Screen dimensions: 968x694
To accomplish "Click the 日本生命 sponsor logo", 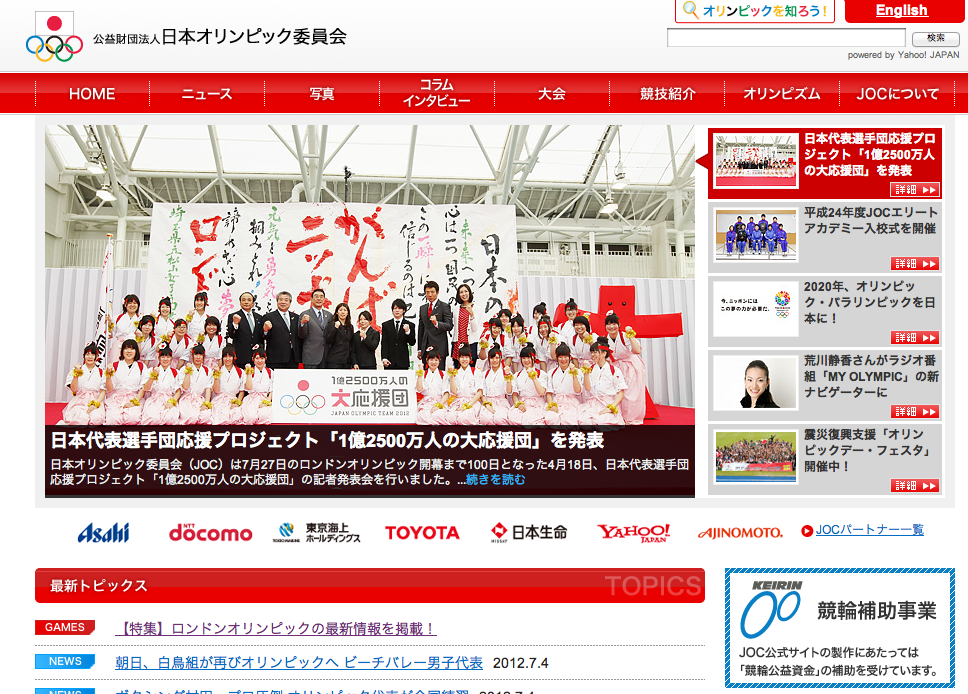I will point(529,532).
